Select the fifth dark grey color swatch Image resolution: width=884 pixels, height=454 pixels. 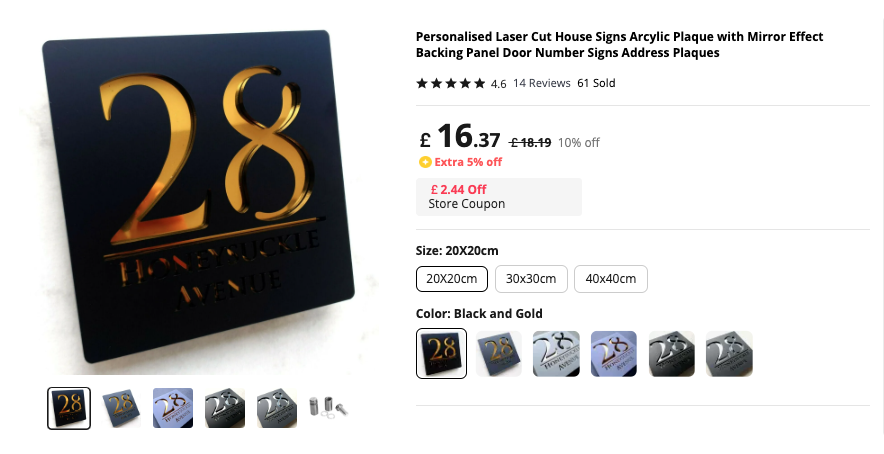(671, 354)
